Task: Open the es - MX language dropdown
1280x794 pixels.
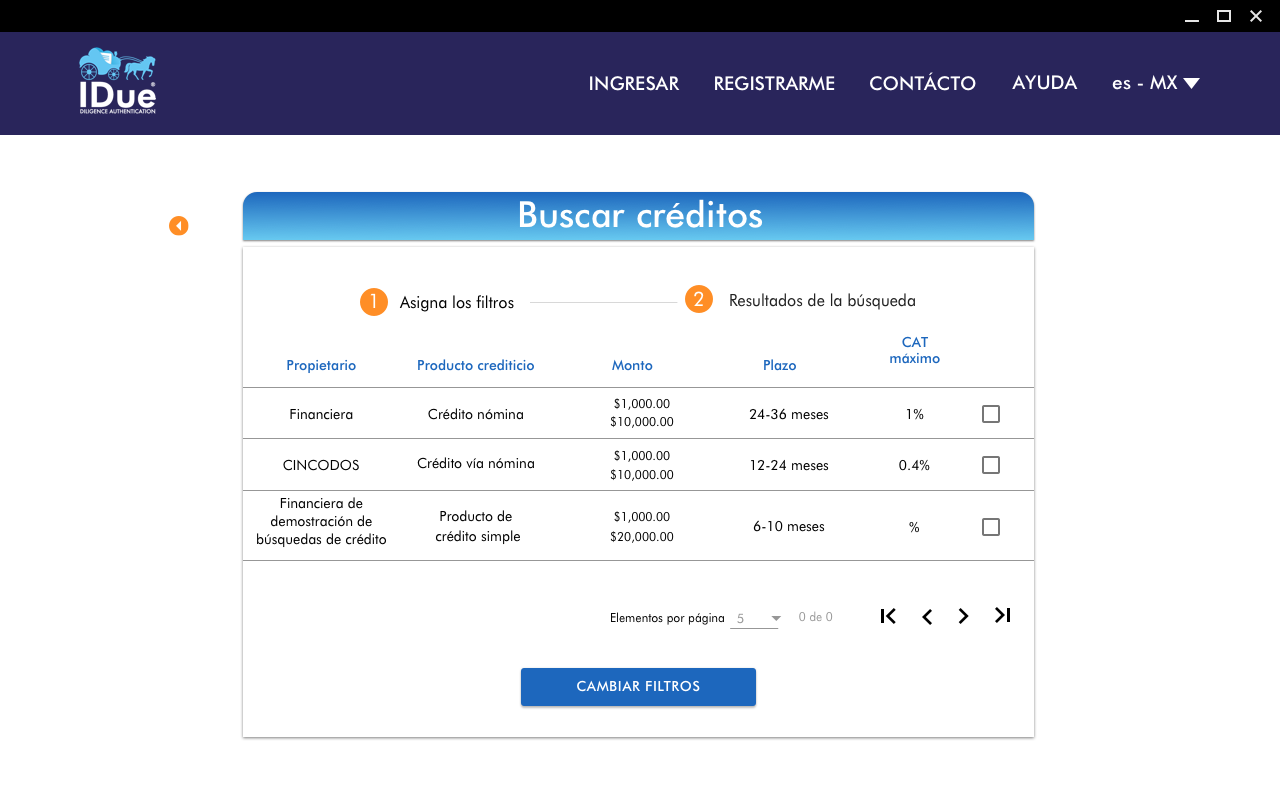Action: click(1155, 83)
